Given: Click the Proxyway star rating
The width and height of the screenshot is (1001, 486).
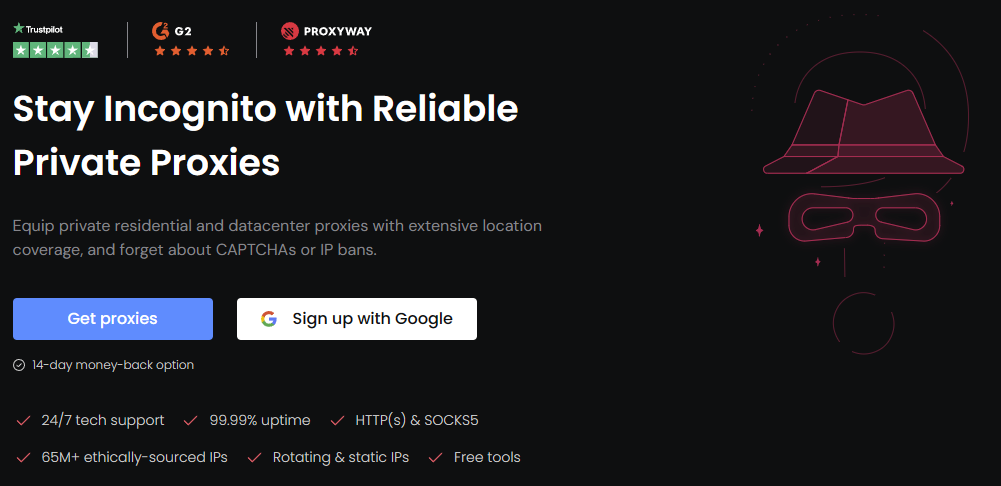Looking at the screenshot, I should tap(320, 50).
